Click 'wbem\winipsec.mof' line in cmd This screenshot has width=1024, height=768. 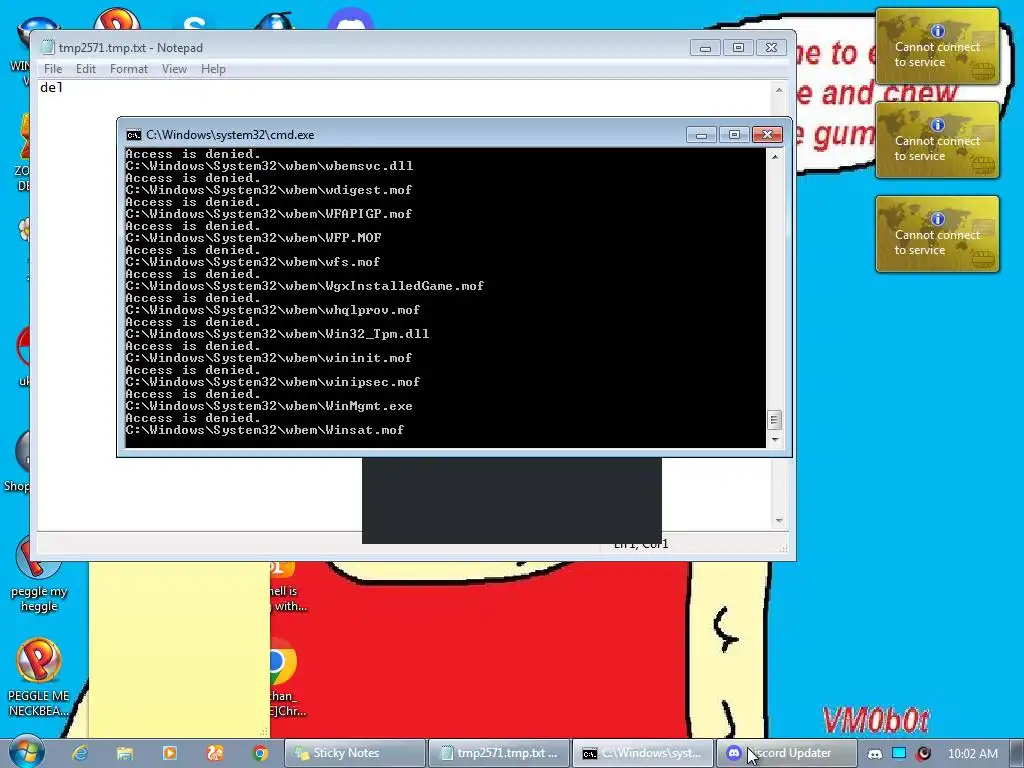(273, 382)
